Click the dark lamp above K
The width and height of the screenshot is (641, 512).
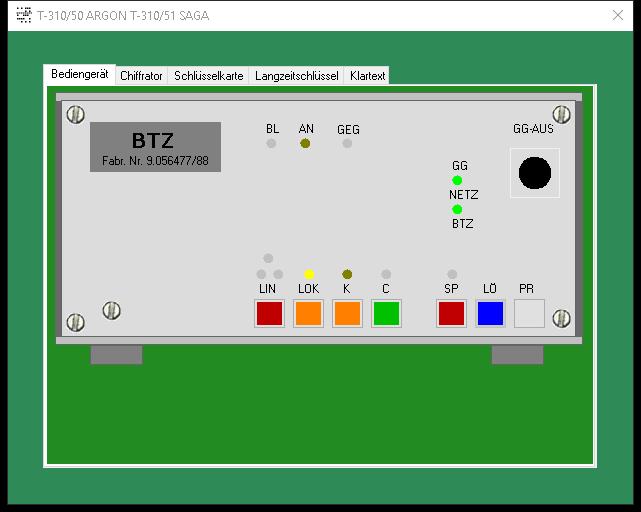[347, 274]
